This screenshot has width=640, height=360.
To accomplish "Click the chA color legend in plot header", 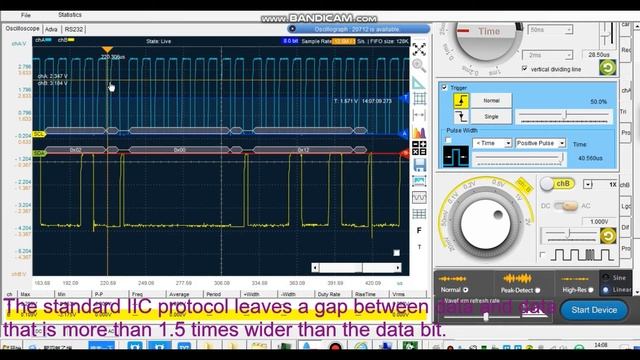I will [43, 40].
